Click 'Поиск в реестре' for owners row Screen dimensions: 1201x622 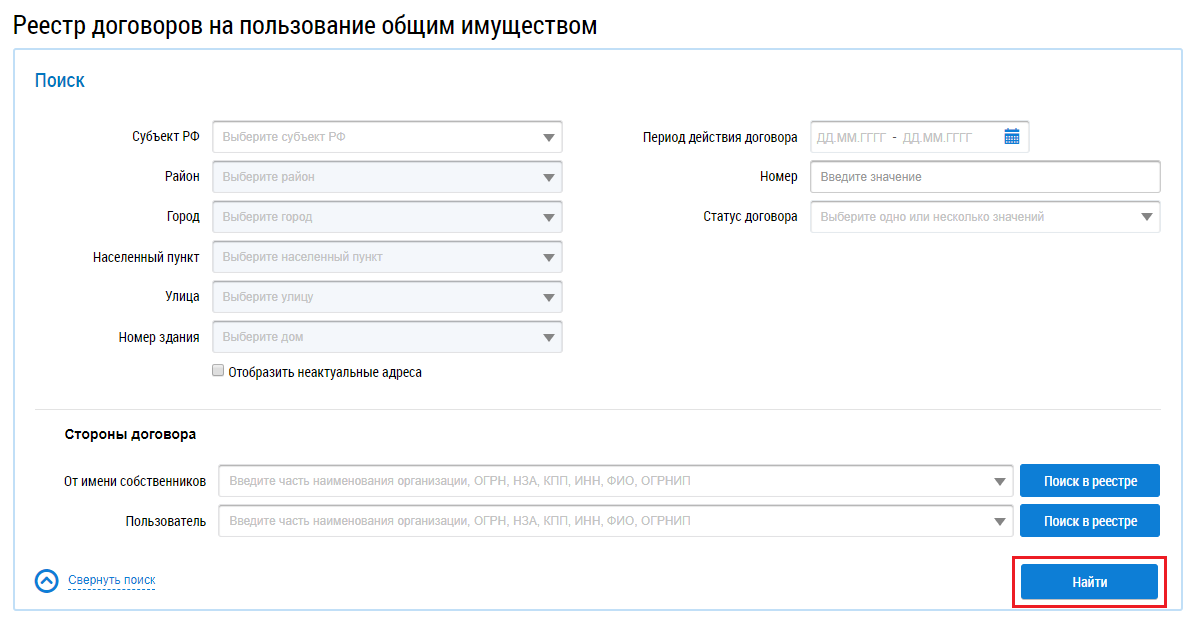[1089, 481]
